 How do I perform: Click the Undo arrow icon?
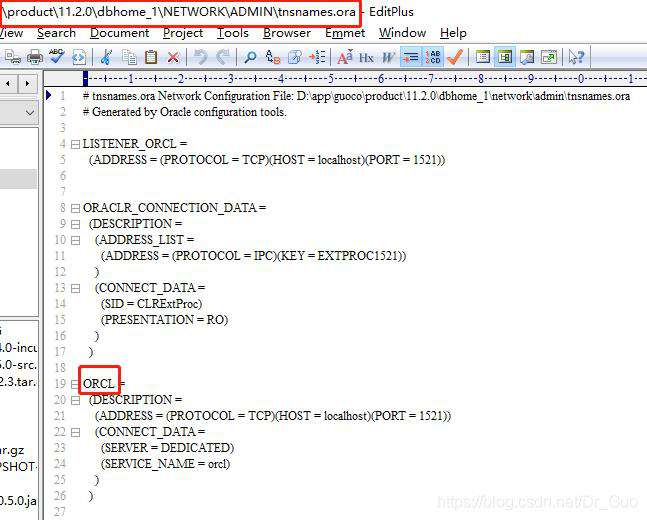click(201, 57)
